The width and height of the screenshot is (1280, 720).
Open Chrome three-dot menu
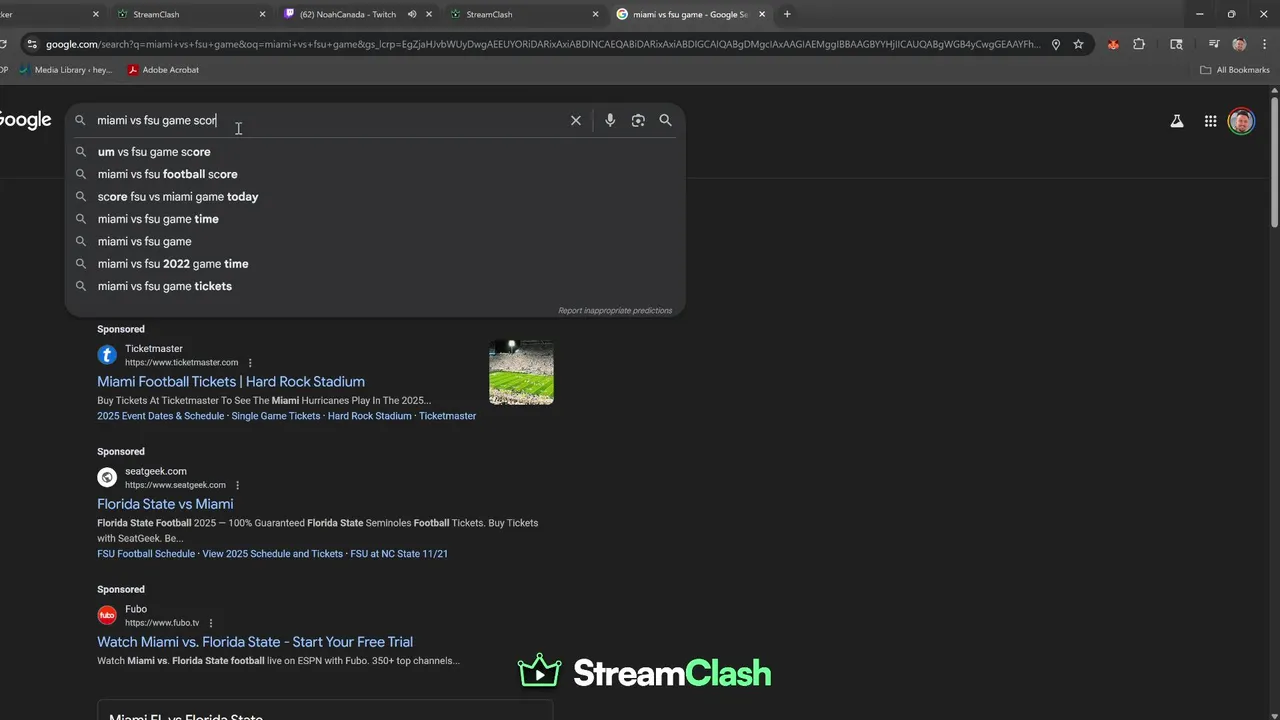[x=1265, y=44]
